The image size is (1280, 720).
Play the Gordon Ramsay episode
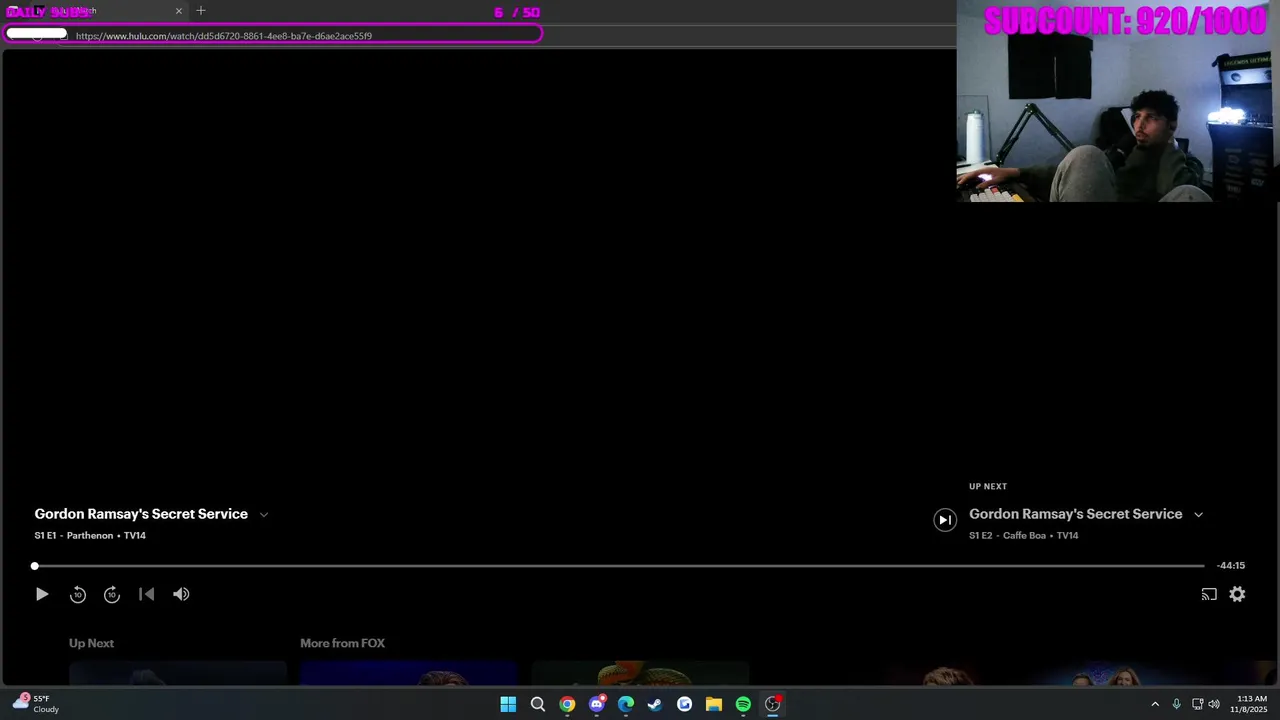click(x=42, y=594)
